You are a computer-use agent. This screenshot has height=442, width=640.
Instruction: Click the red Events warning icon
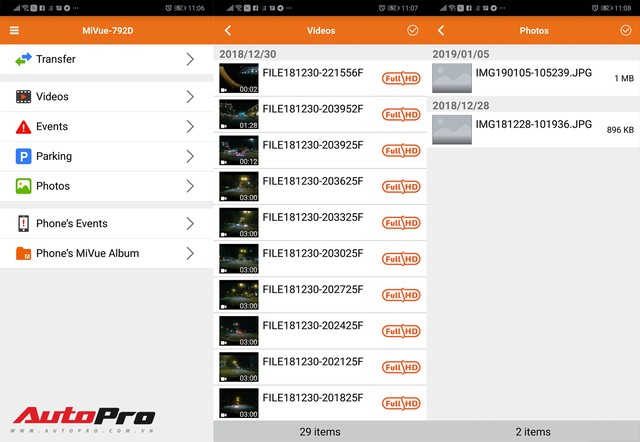click(x=23, y=127)
